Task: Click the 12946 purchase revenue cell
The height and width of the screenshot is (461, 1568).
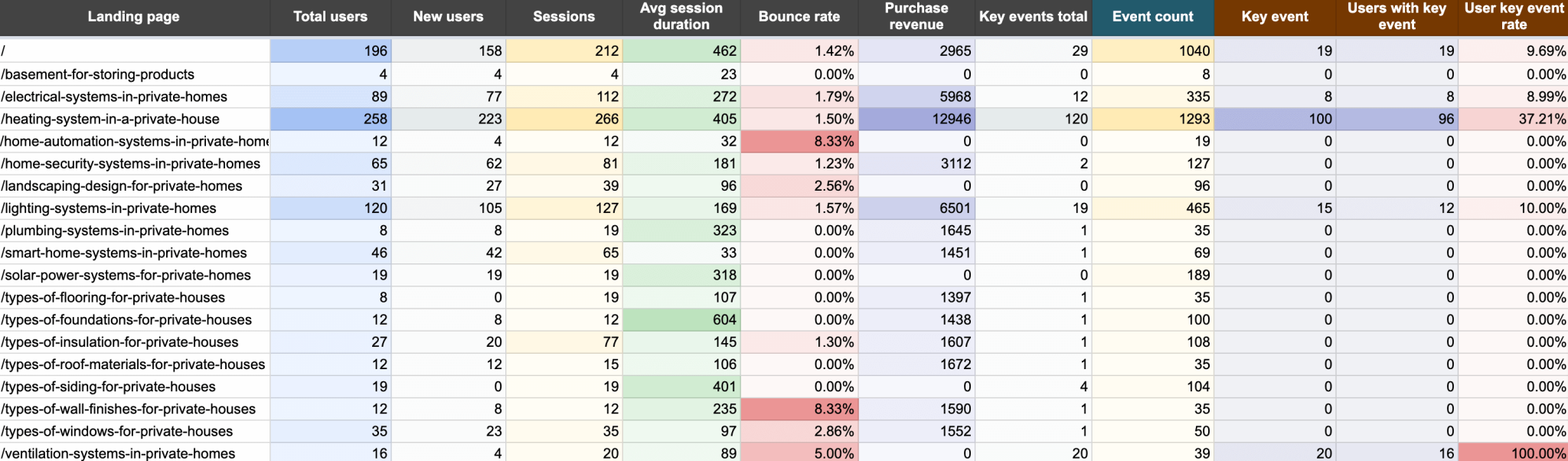Action: tap(916, 119)
